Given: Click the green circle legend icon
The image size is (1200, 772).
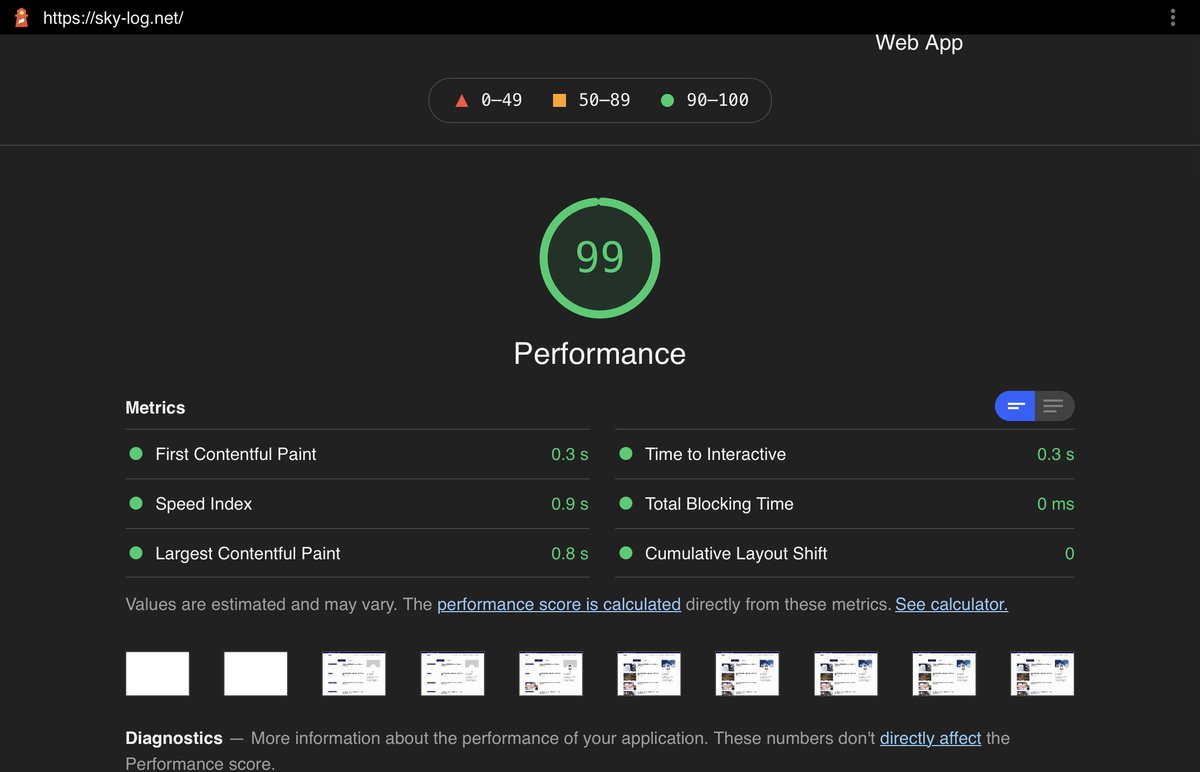Looking at the screenshot, I should [667, 100].
